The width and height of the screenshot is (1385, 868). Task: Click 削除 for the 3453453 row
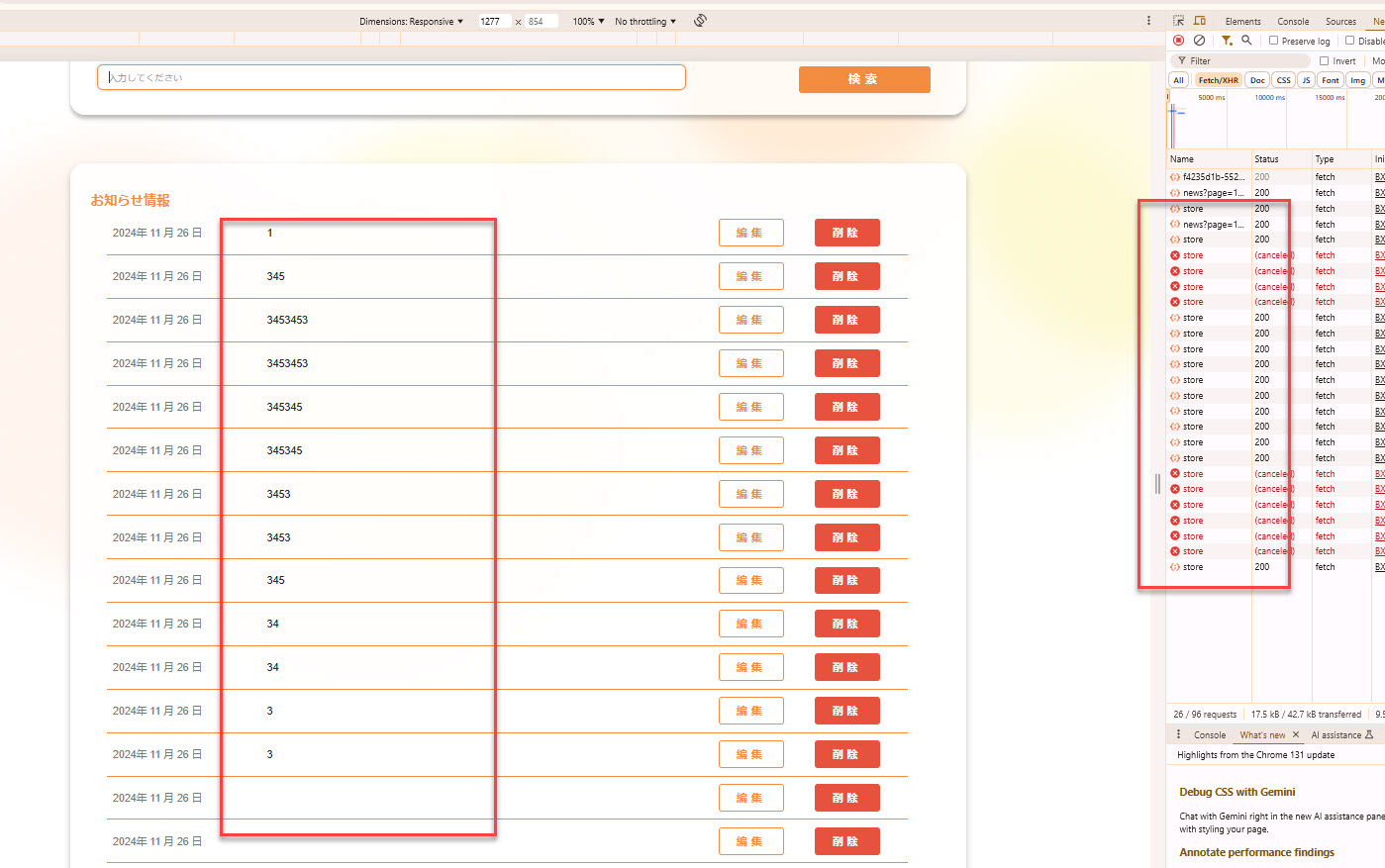click(846, 320)
